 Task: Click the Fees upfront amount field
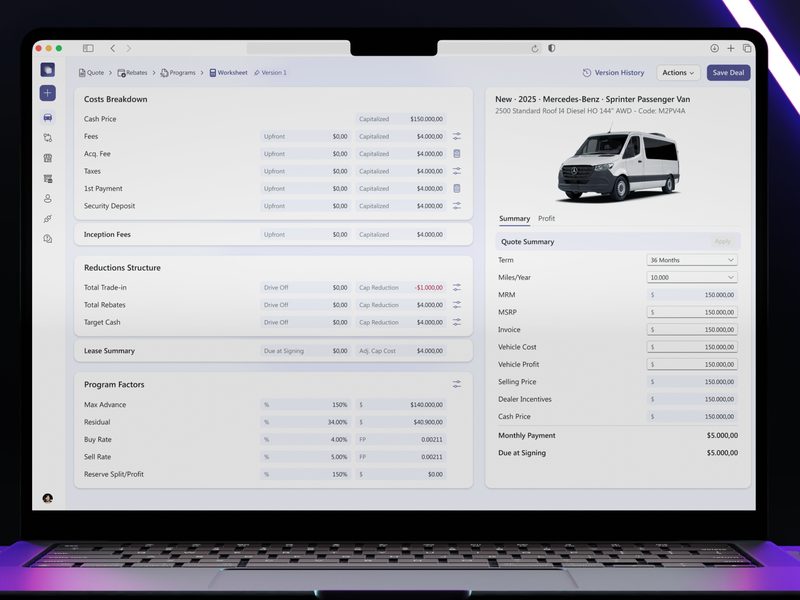[306, 136]
